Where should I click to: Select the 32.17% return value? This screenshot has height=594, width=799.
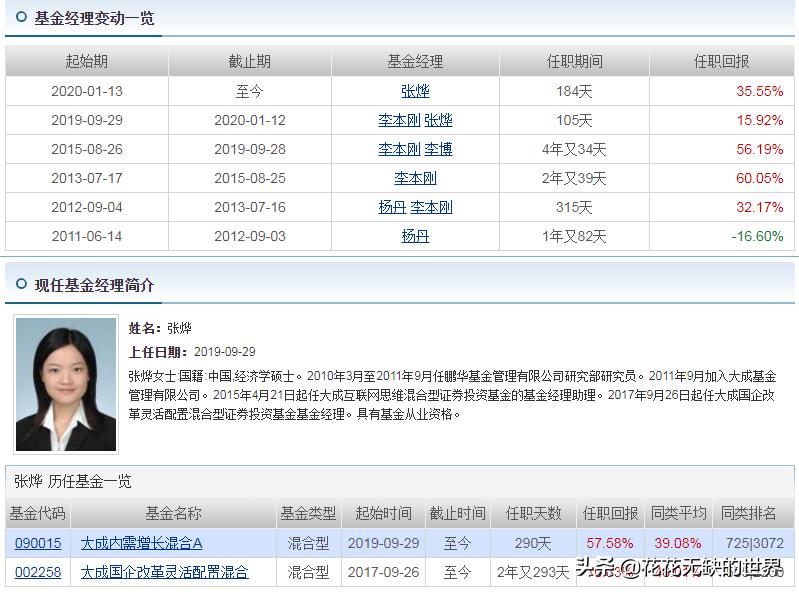(x=759, y=207)
